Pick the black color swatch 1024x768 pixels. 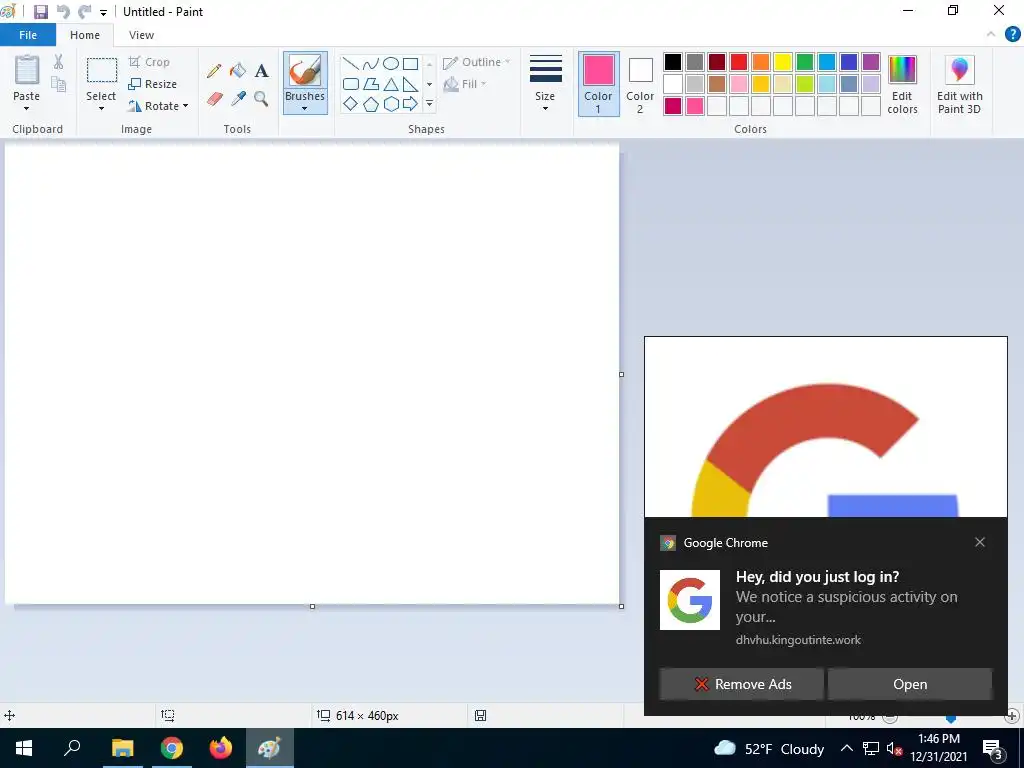(x=673, y=62)
